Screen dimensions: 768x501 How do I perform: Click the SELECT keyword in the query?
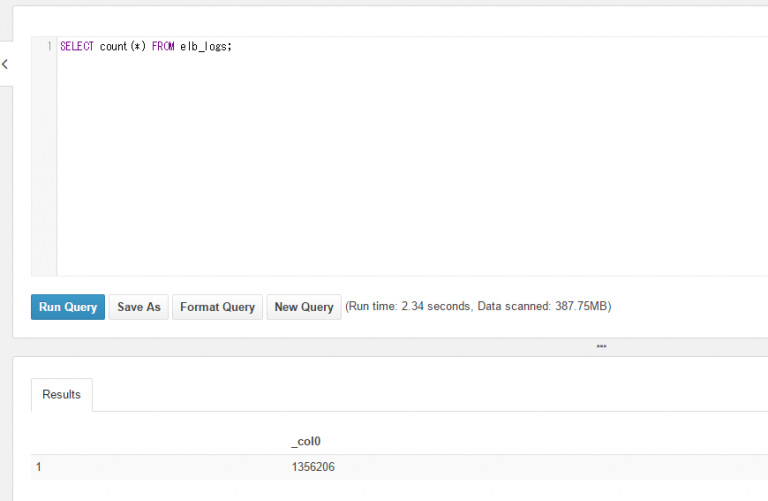point(77,46)
